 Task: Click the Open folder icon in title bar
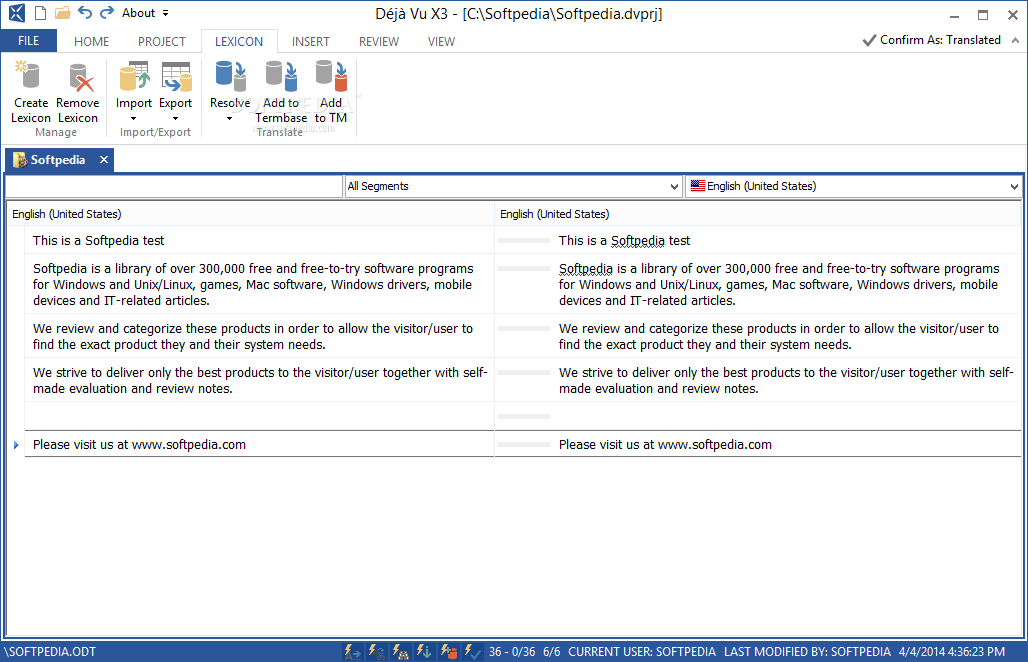coord(62,12)
